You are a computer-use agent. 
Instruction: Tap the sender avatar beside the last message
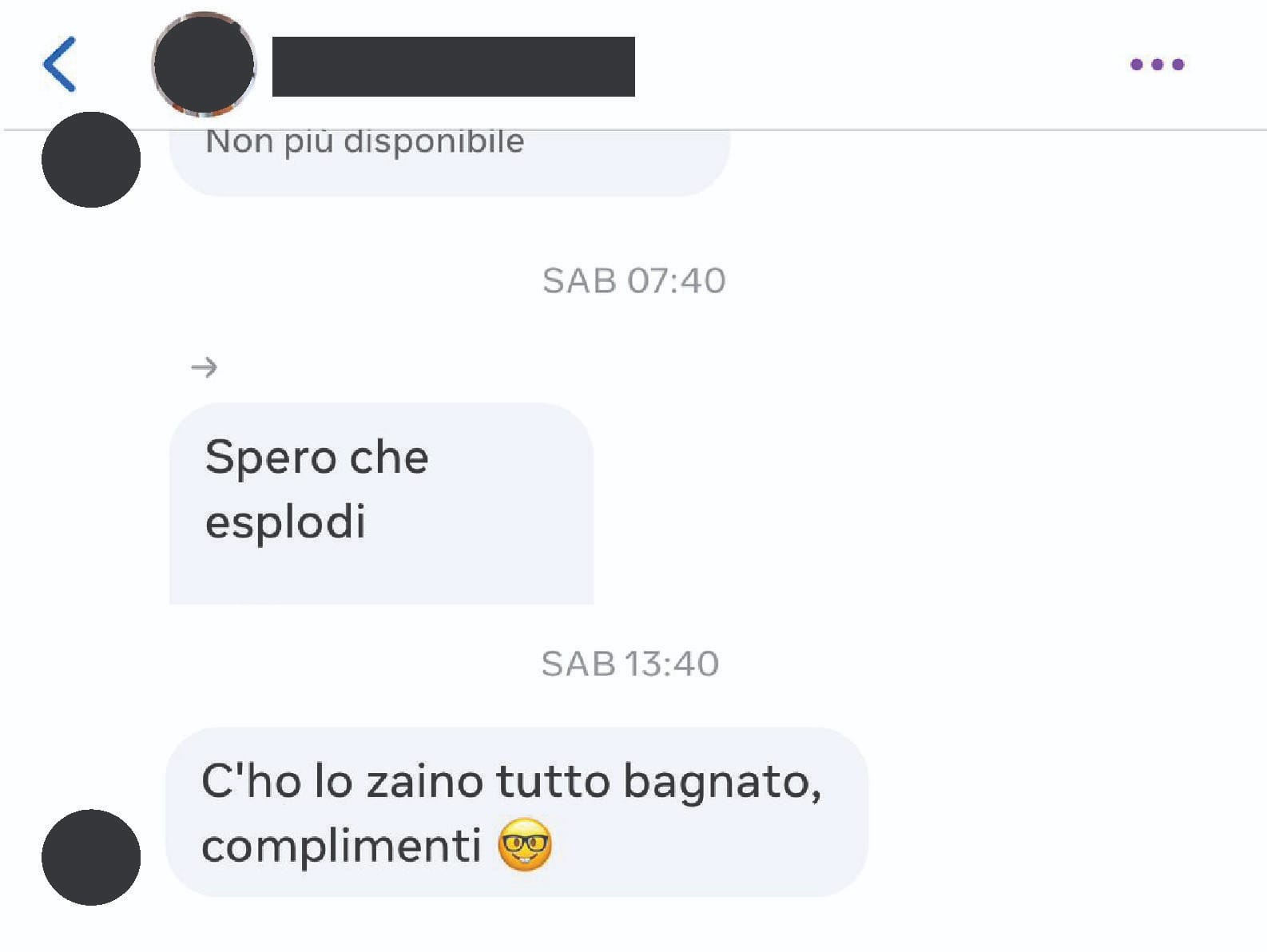91,857
